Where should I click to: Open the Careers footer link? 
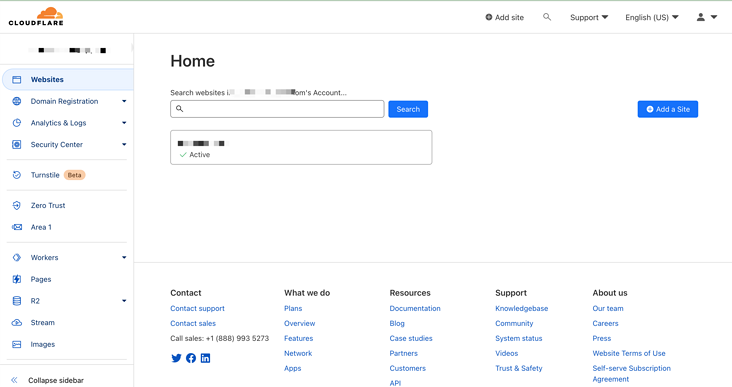[605, 324]
